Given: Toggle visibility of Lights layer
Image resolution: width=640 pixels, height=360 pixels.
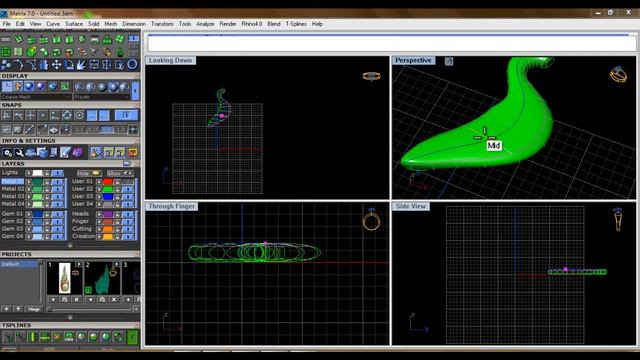Looking at the screenshot, I should coord(58,173).
